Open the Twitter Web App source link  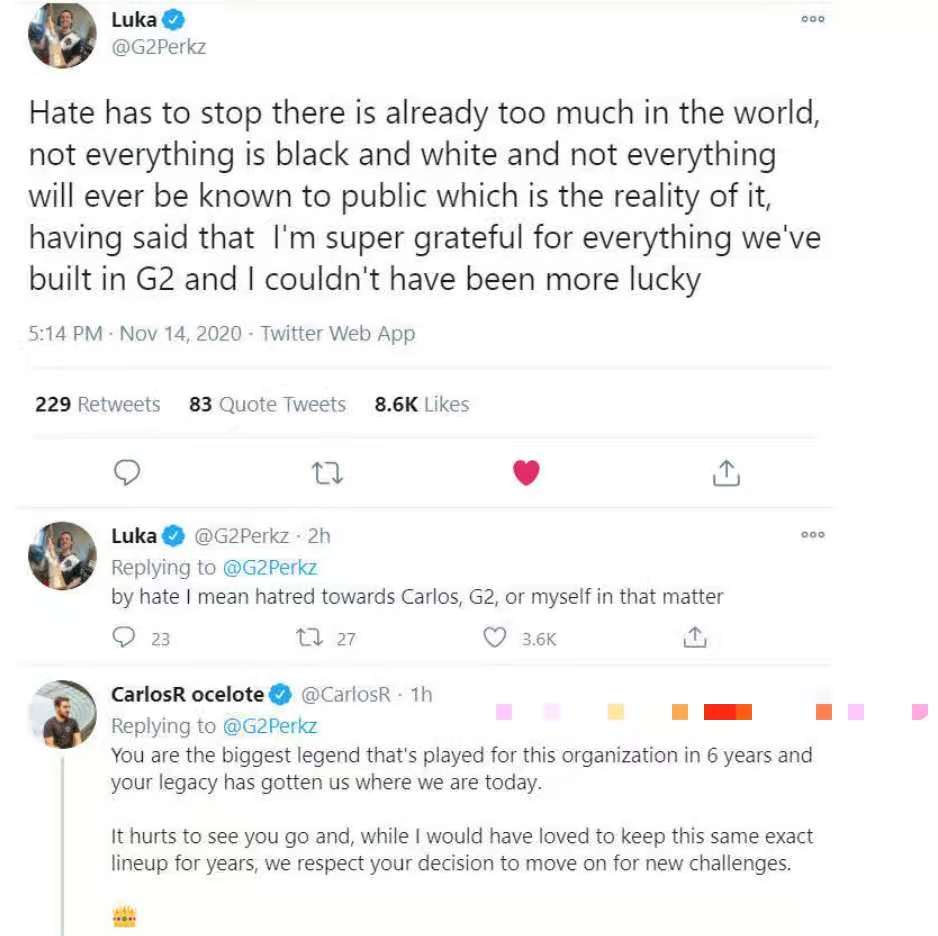[337, 333]
